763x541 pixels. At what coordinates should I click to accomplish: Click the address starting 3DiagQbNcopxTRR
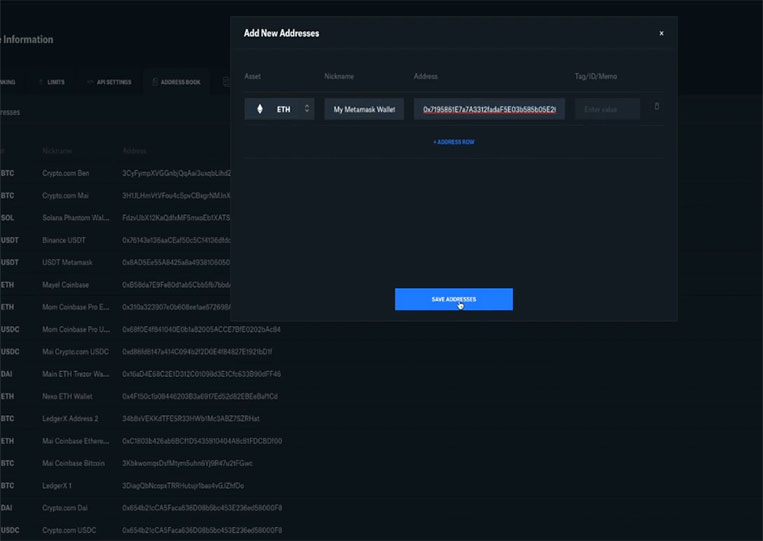[183, 486]
